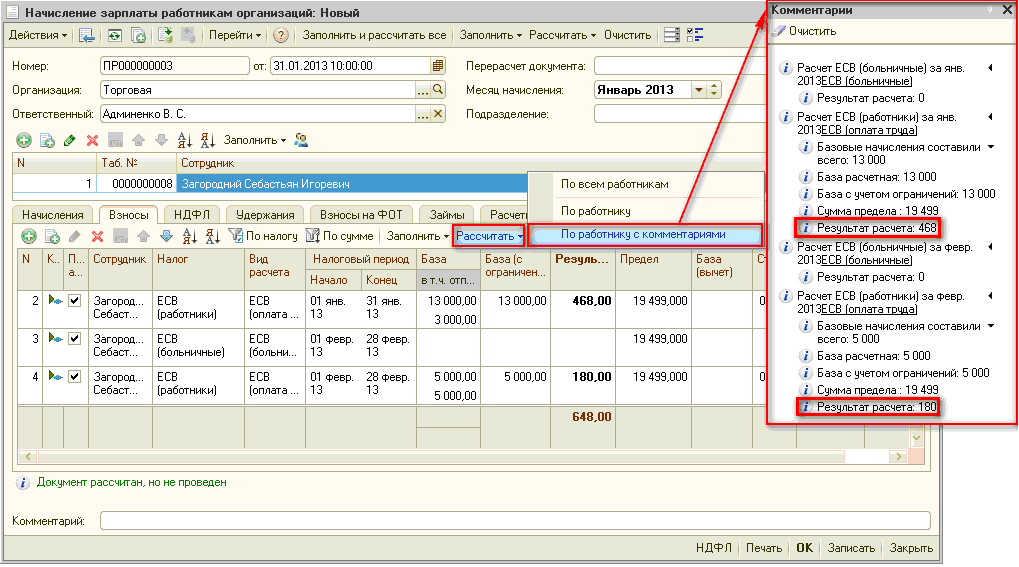The image size is (1019, 567).
Task: Click the copy document icon in main toolbar
Action: click(138, 35)
